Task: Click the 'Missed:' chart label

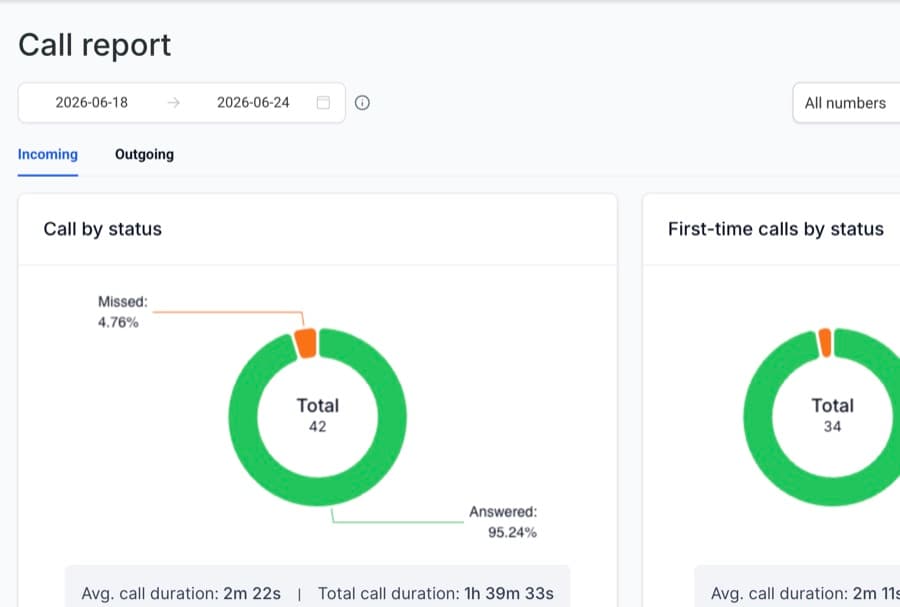Action: click(x=123, y=302)
